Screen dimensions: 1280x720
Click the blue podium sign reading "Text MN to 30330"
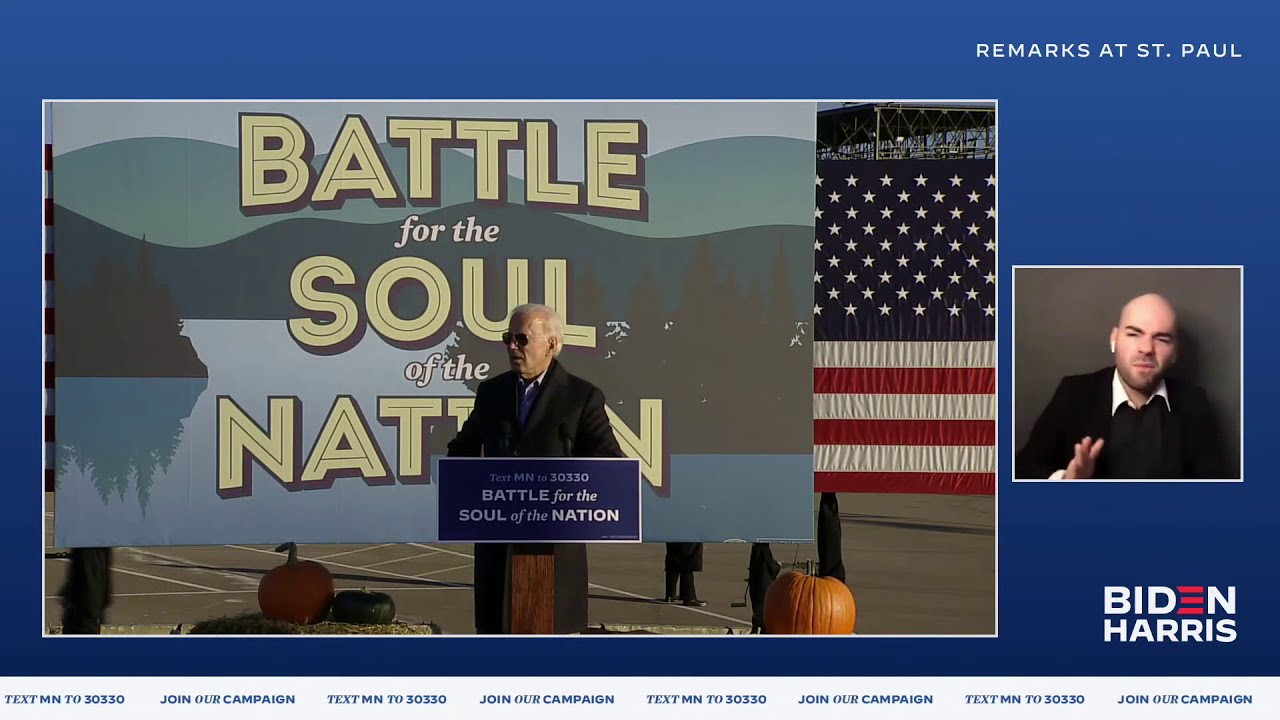[539, 499]
